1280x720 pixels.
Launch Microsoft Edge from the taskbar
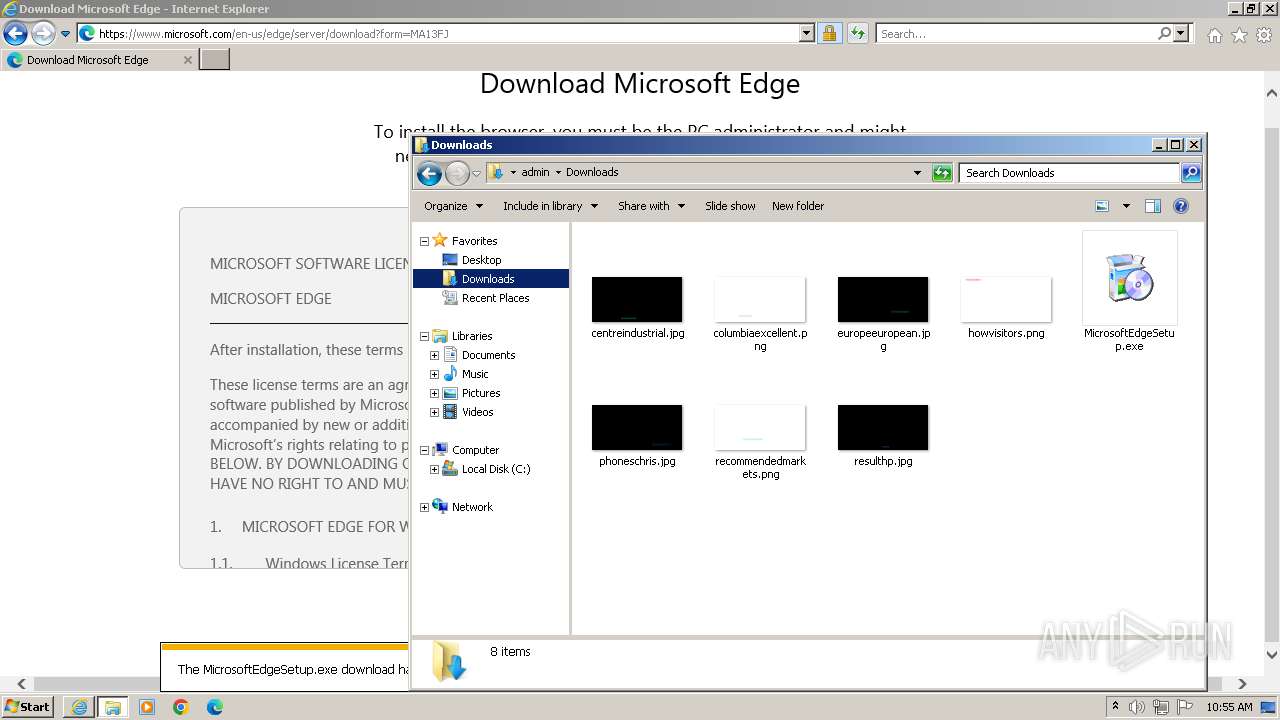(215, 707)
